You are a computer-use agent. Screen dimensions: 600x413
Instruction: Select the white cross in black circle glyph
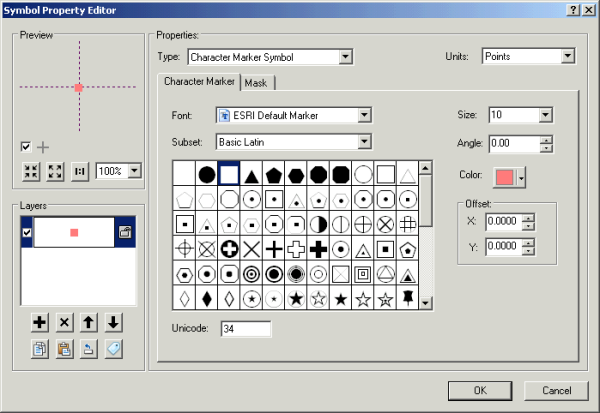click(x=229, y=250)
